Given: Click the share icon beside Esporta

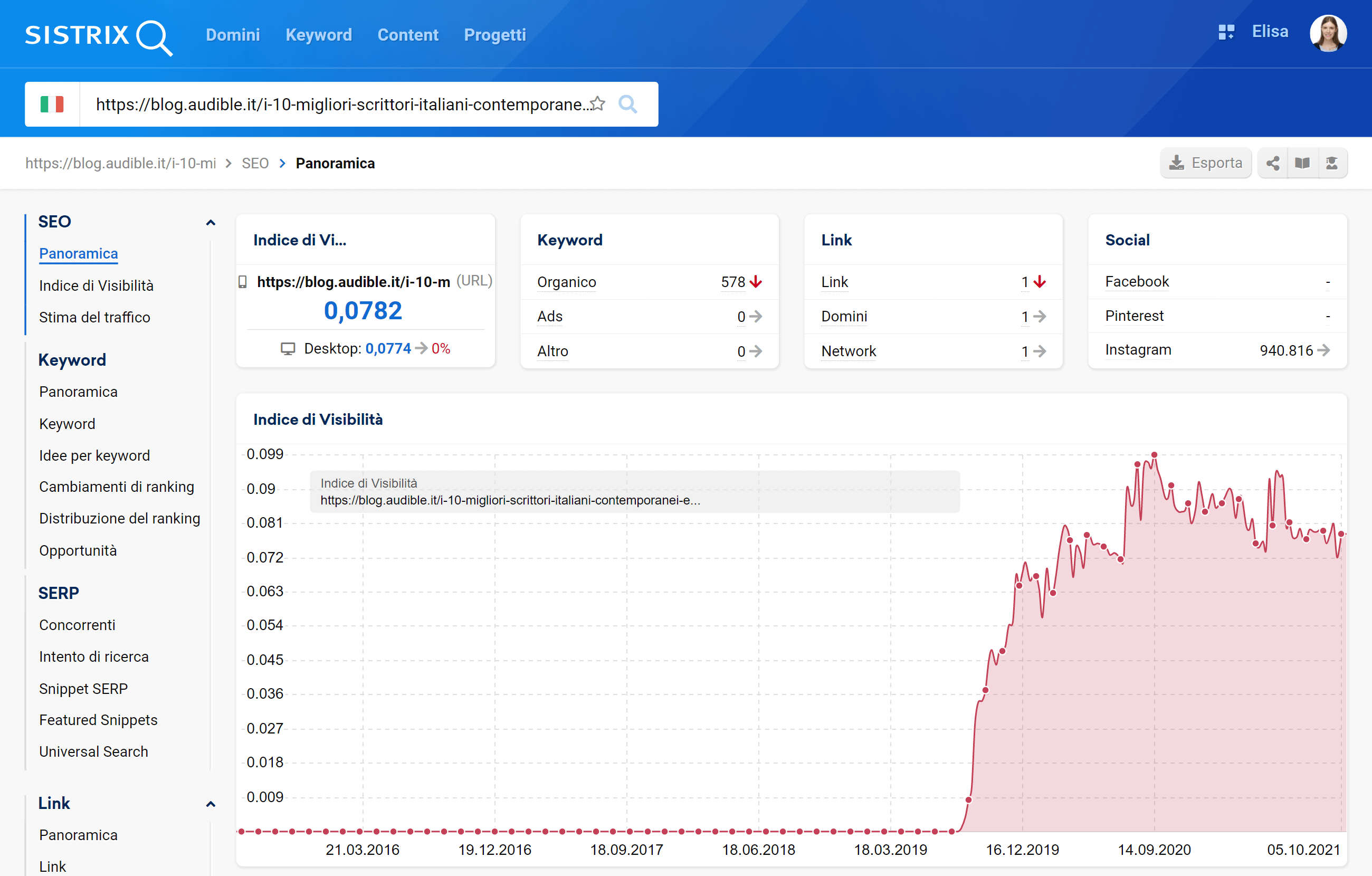Looking at the screenshot, I should [1273, 164].
